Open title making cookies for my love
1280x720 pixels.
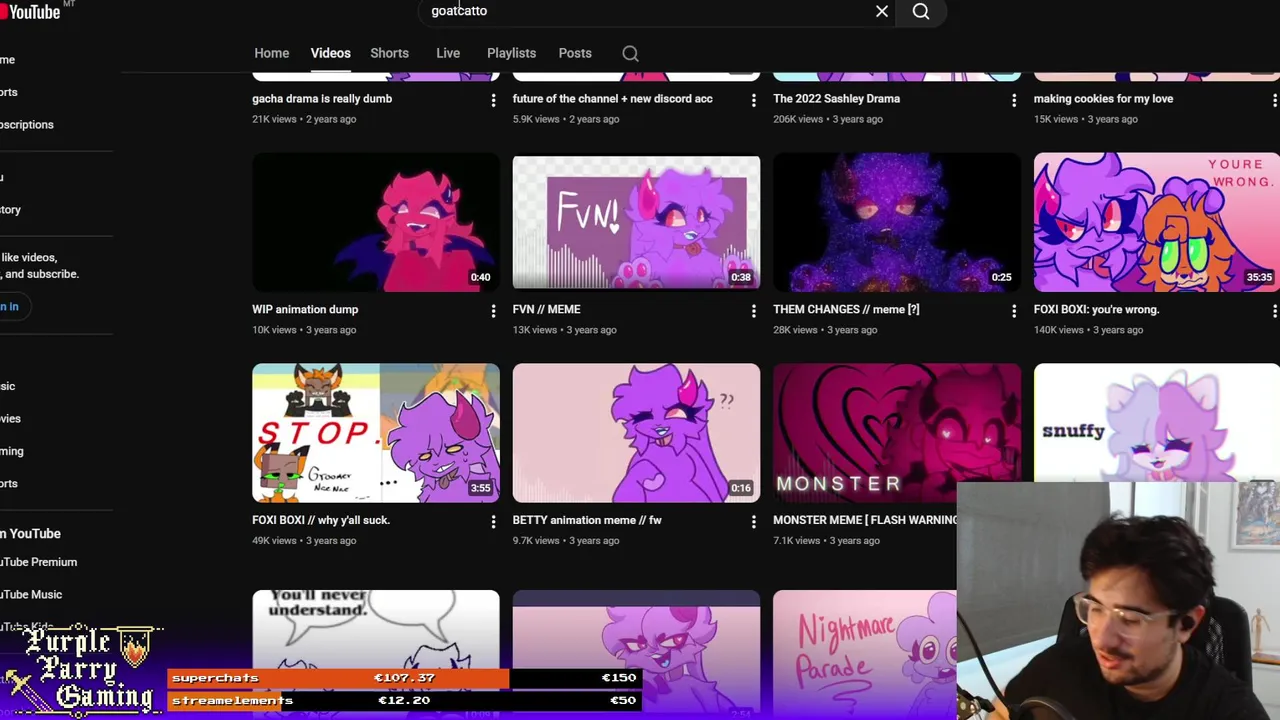pyautogui.click(x=1103, y=99)
